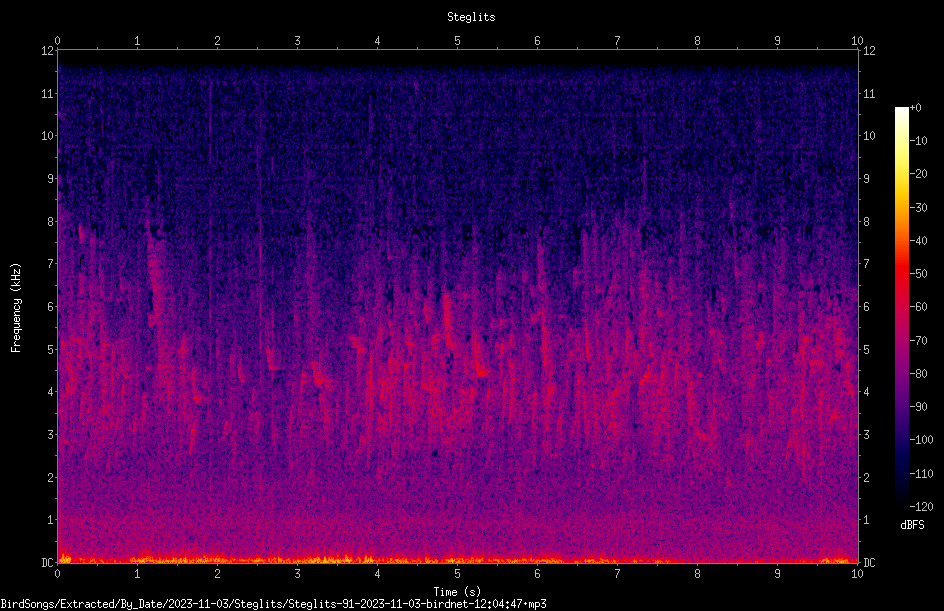The width and height of the screenshot is (944, 611).
Task: Click the 9 kHz label on the left axis
Action: point(51,178)
